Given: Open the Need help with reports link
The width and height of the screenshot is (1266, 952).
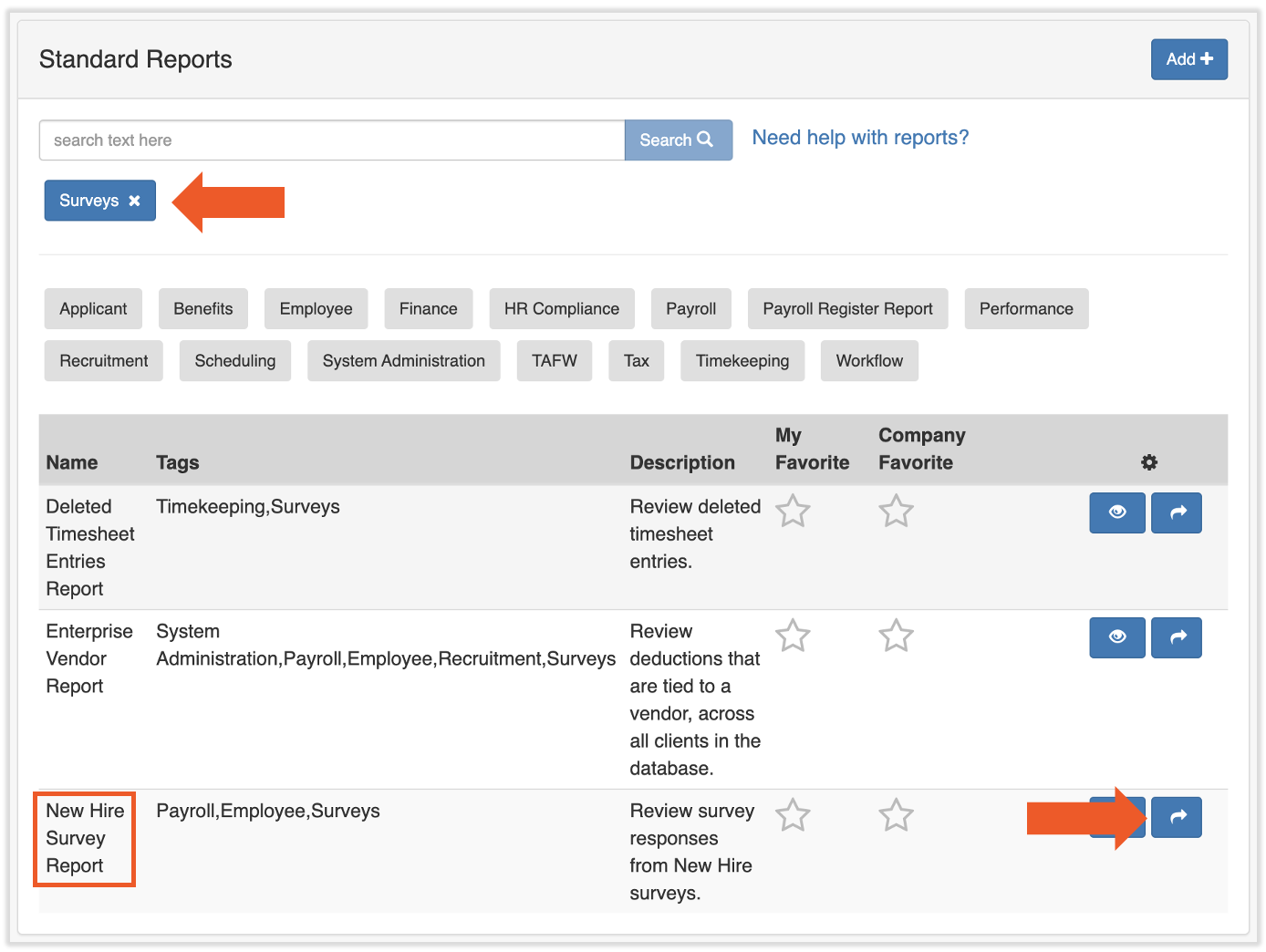Looking at the screenshot, I should [x=858, y=138].
